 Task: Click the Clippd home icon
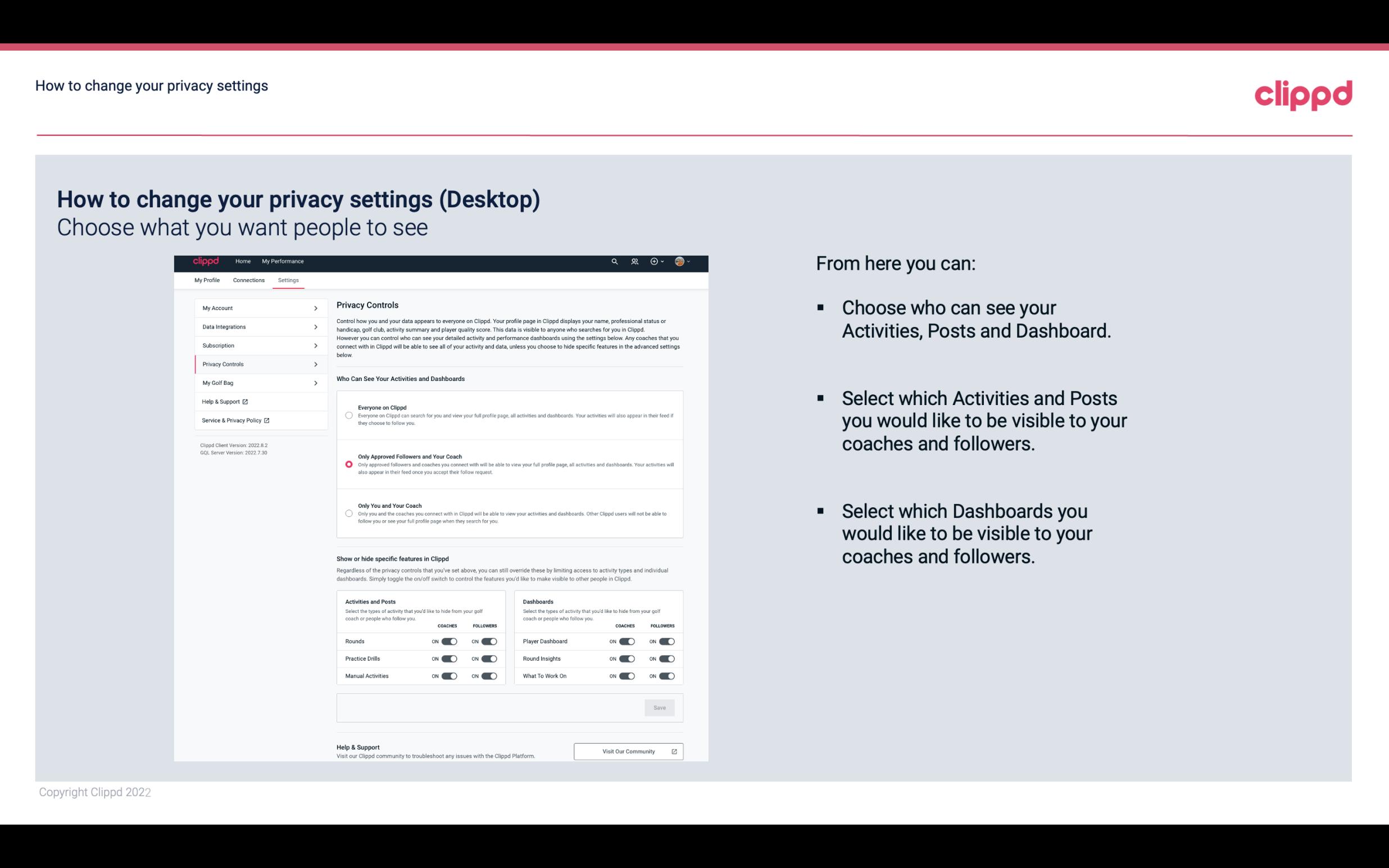pos(206,262)
